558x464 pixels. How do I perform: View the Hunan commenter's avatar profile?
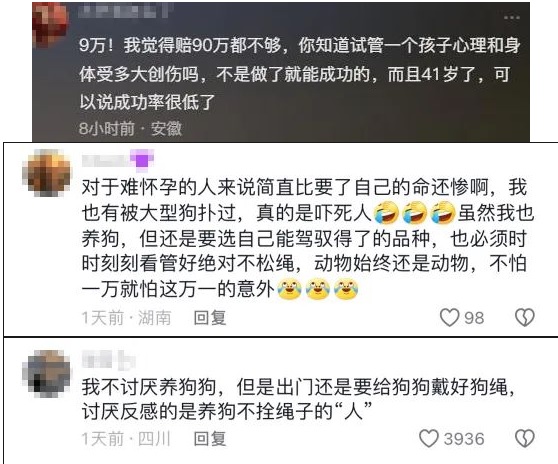(47, 173)
